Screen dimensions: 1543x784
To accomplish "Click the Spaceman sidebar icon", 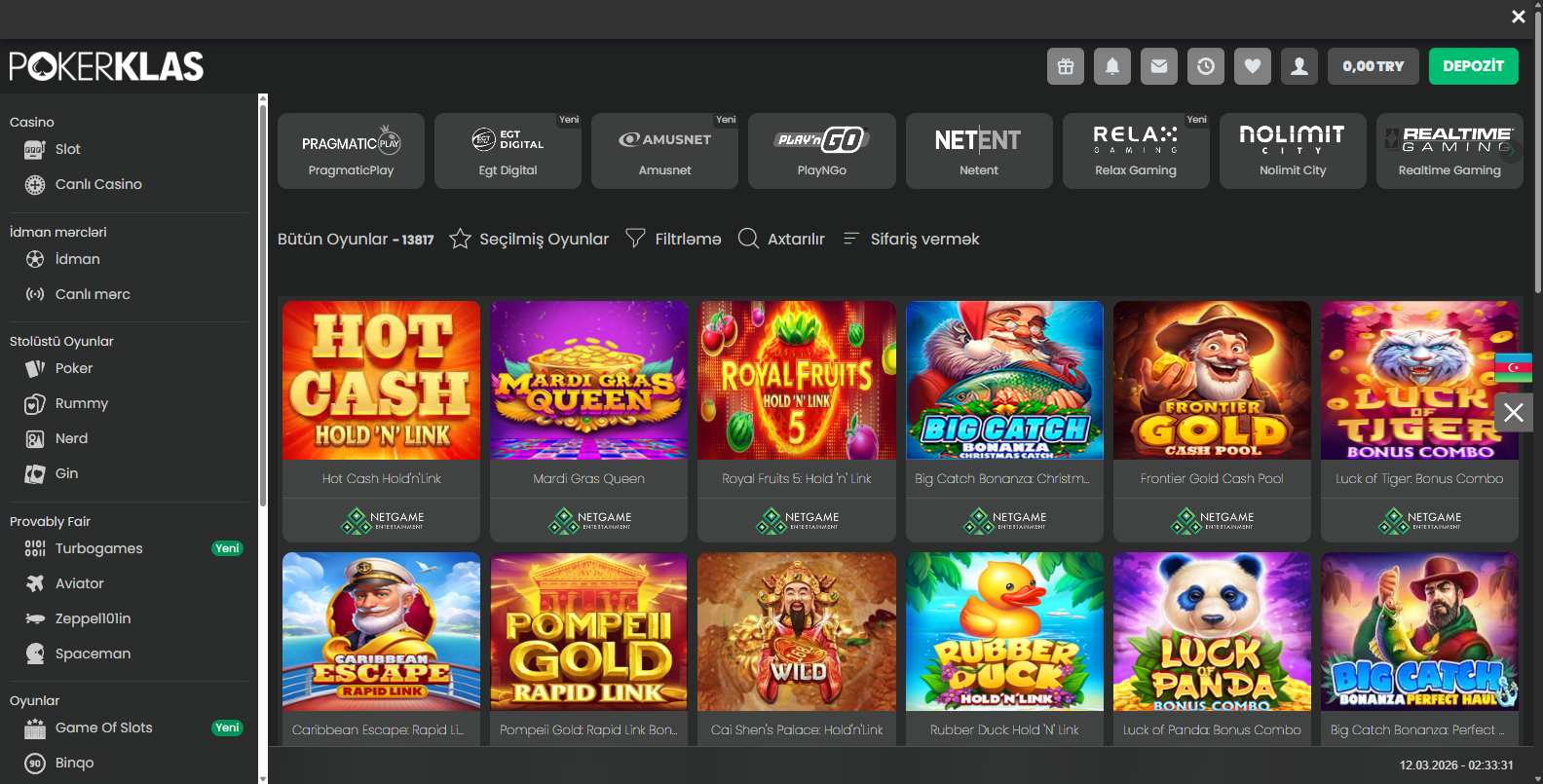I will pos(35,653).
